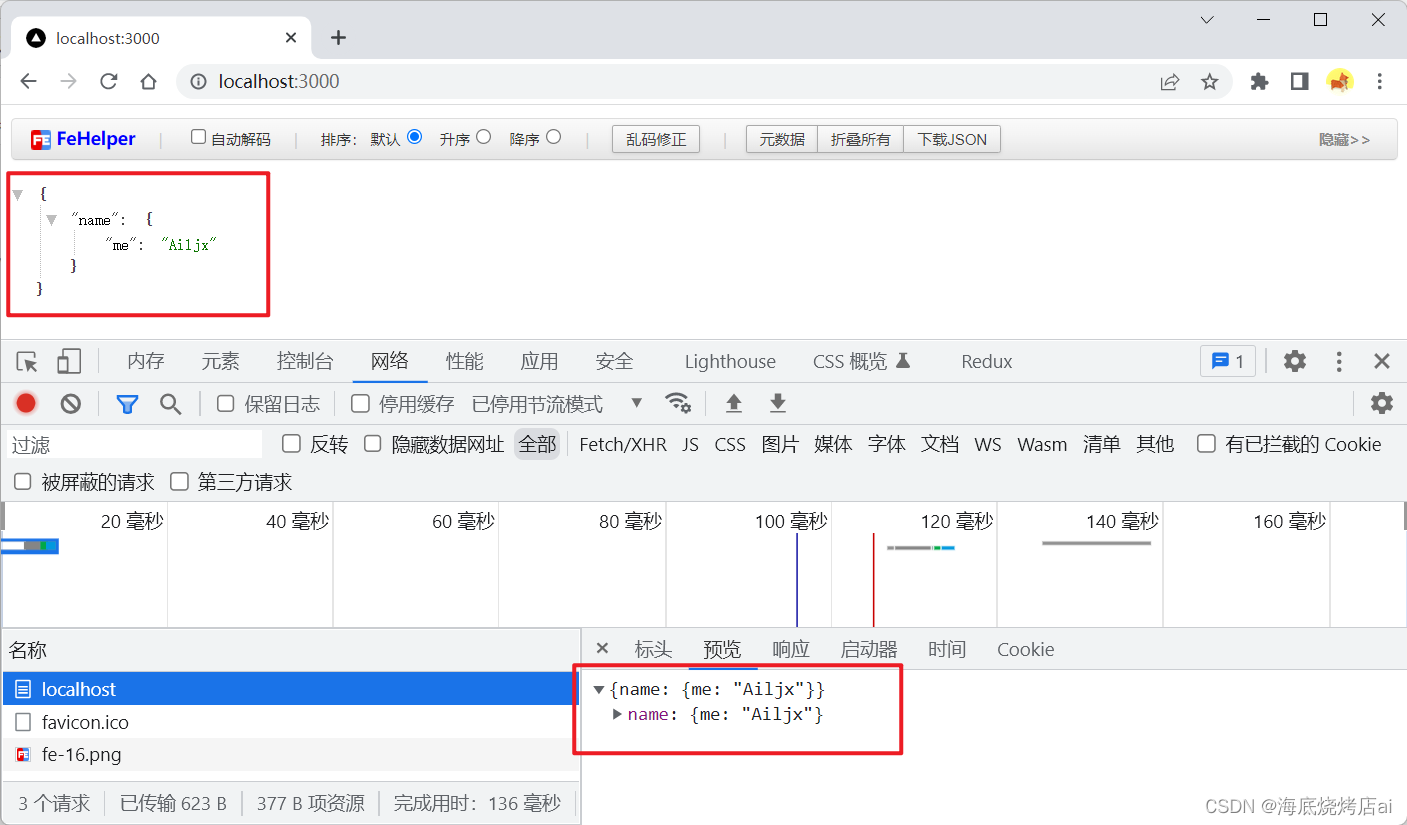Select the 升序 sort radio button
1407x825 pixels.
484,138
